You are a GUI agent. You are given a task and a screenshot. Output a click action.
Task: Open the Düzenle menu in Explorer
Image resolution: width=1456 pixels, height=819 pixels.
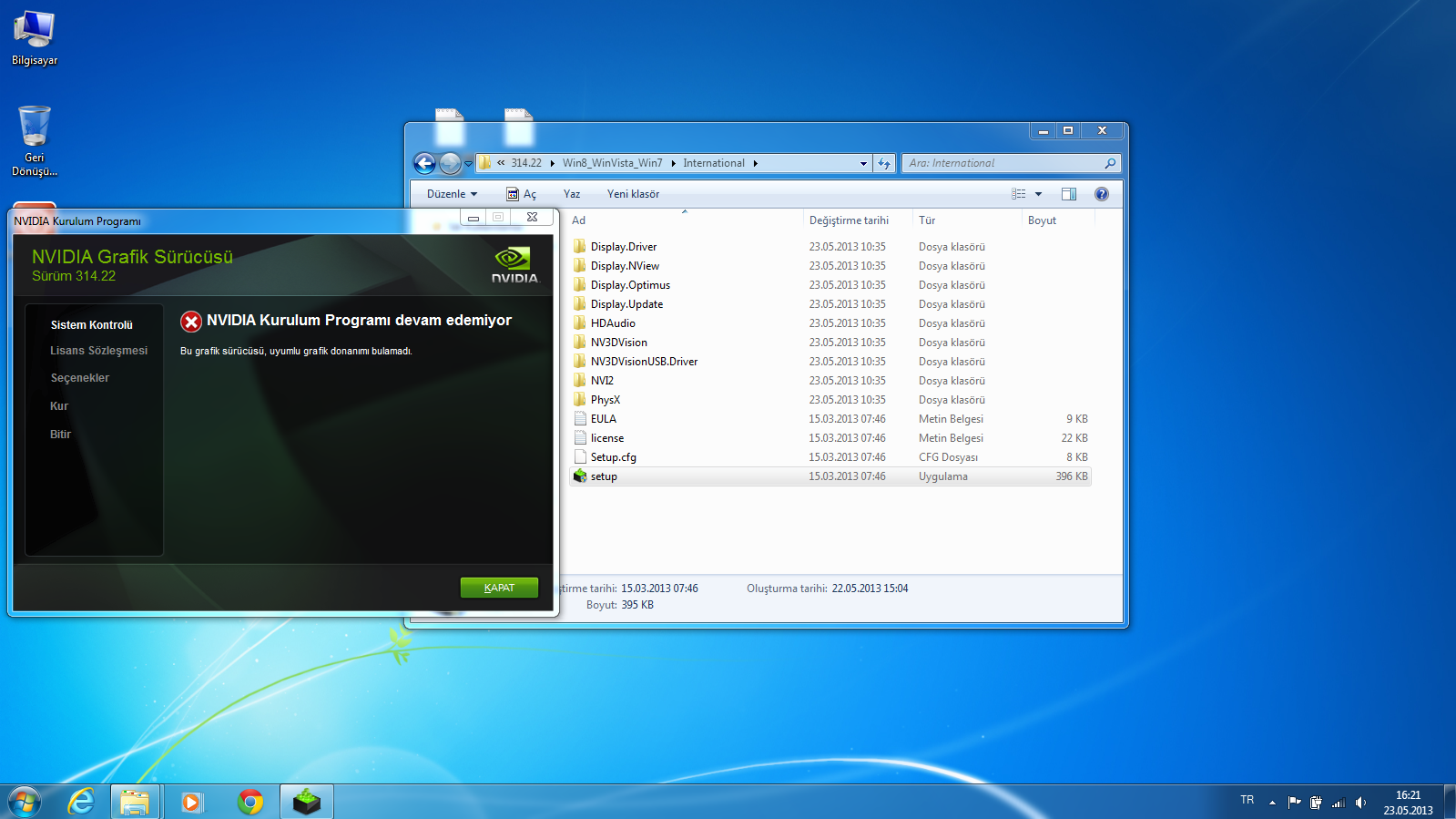[x=452, y=194]
